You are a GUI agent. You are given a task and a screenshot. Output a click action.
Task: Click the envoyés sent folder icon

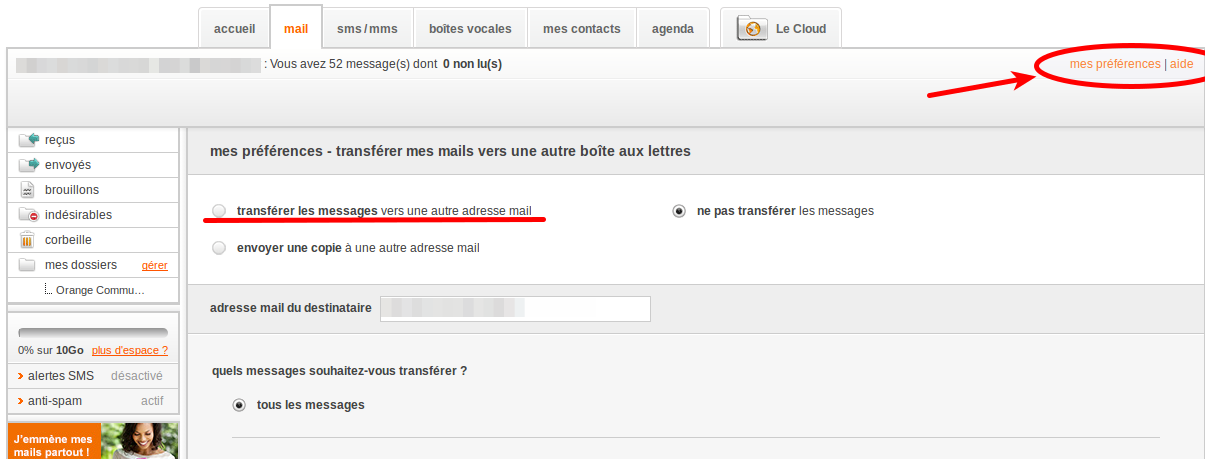click(28, 165)
